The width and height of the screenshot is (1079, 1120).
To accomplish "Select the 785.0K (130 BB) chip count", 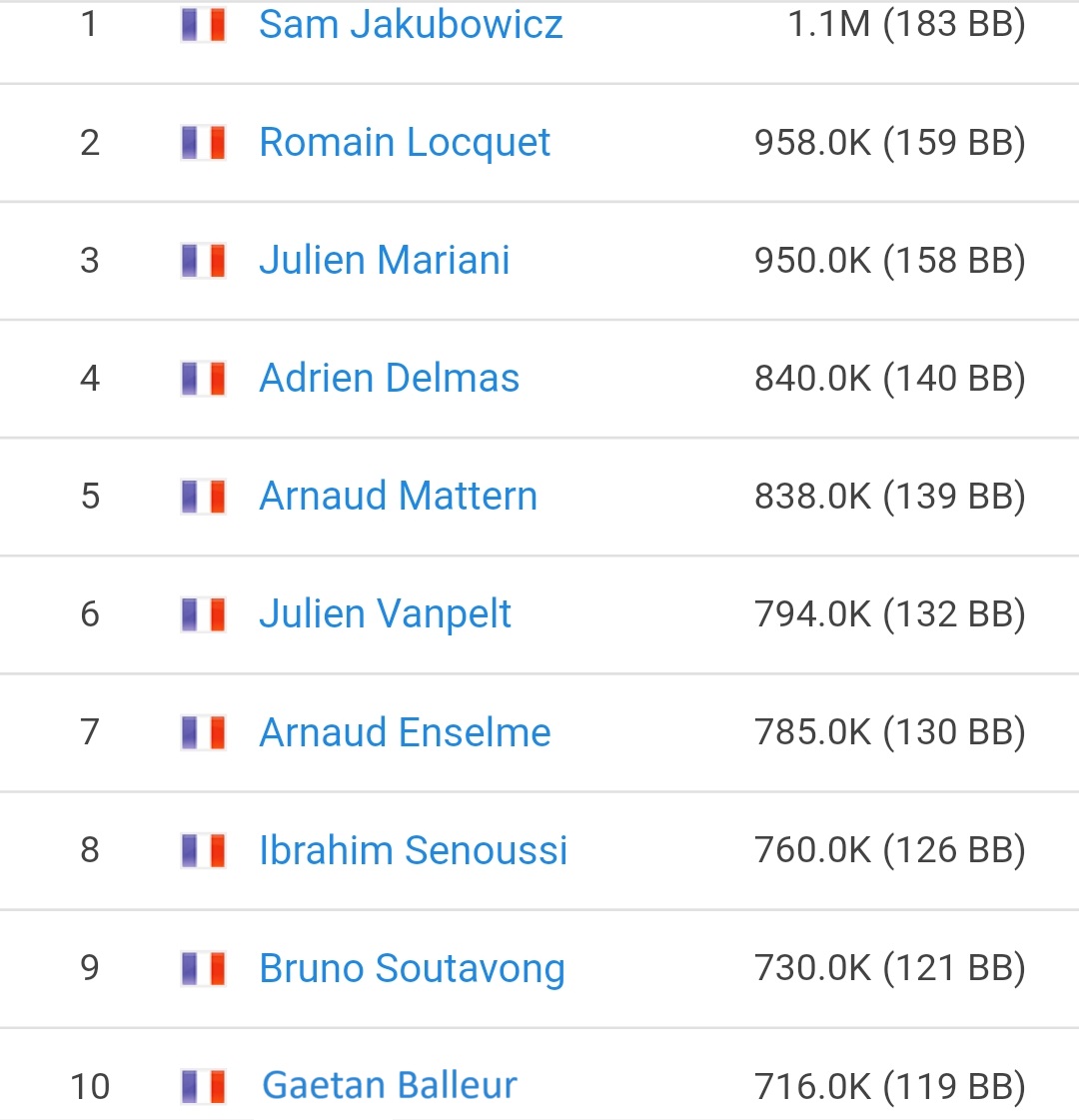I will click(890, 732).
